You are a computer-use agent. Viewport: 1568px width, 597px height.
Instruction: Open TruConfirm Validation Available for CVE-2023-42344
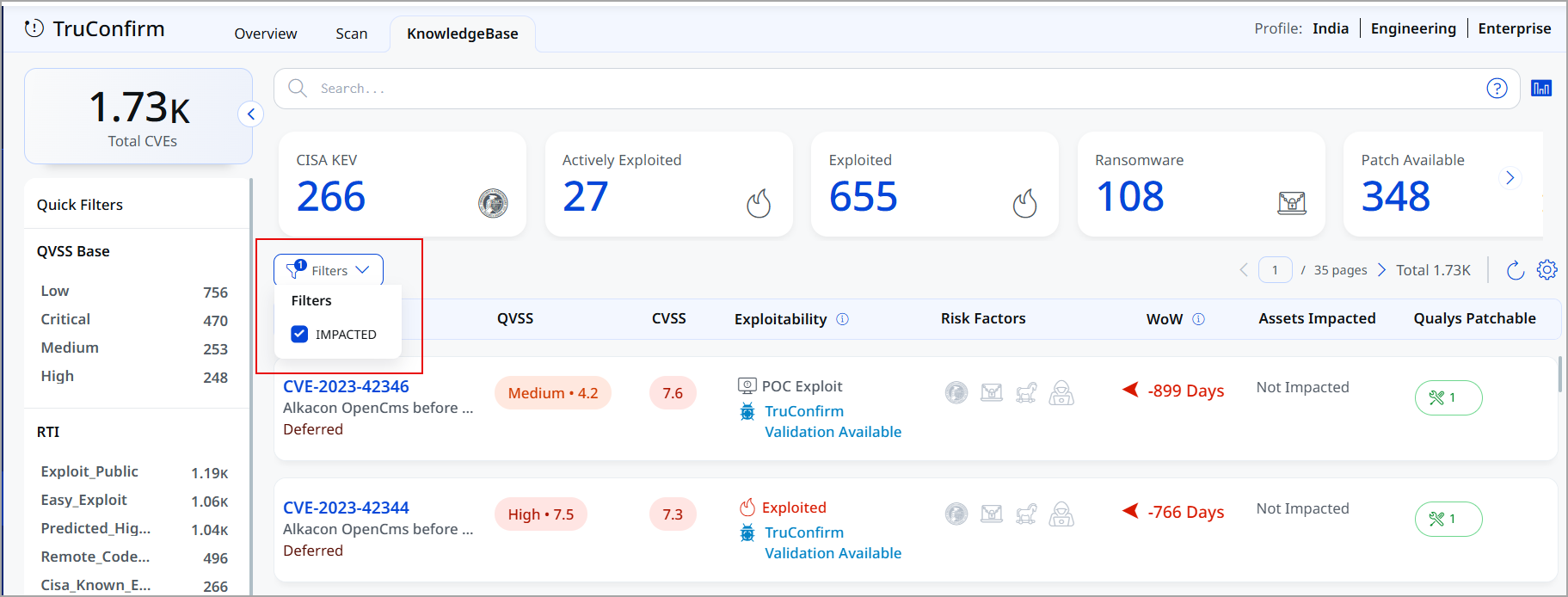pos(833,543)
